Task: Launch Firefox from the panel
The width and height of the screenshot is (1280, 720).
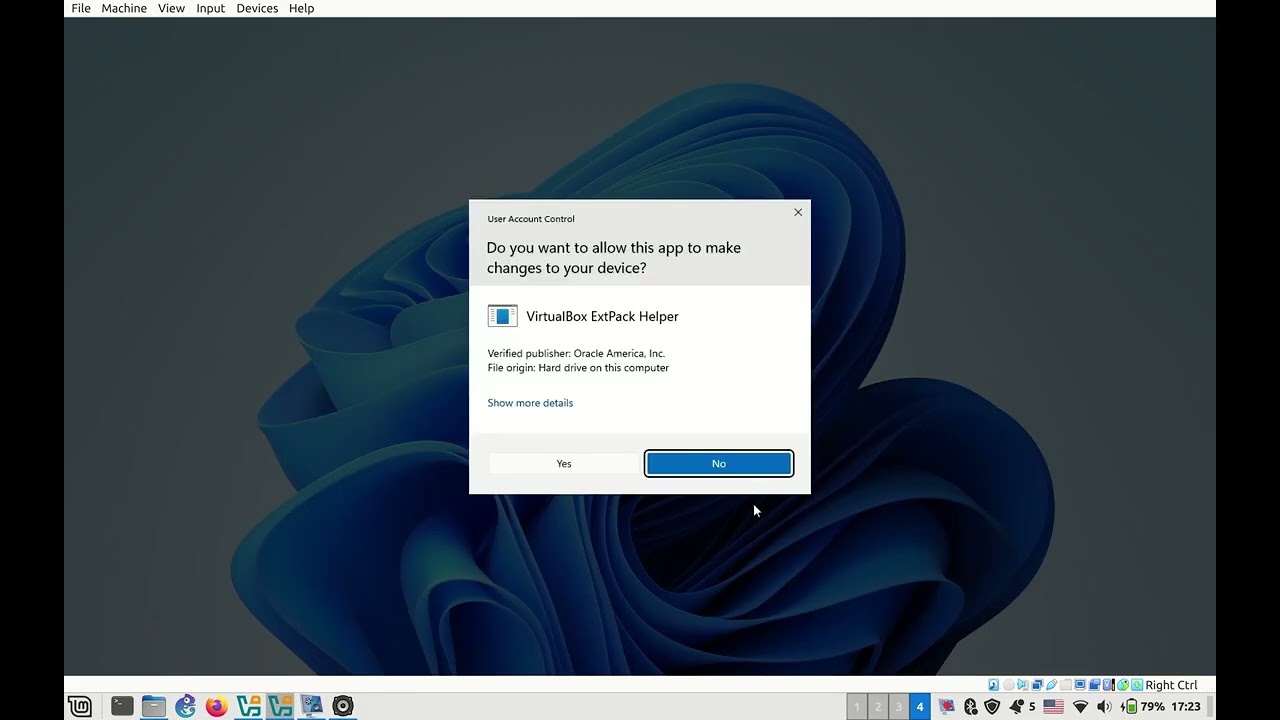Action: [x=216, y=706]
